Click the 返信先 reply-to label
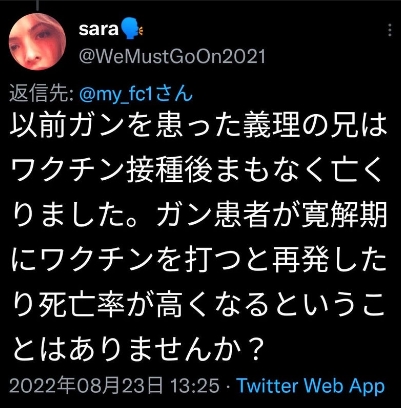Viewport: 401px width, 408px height. tap(41, 94)
